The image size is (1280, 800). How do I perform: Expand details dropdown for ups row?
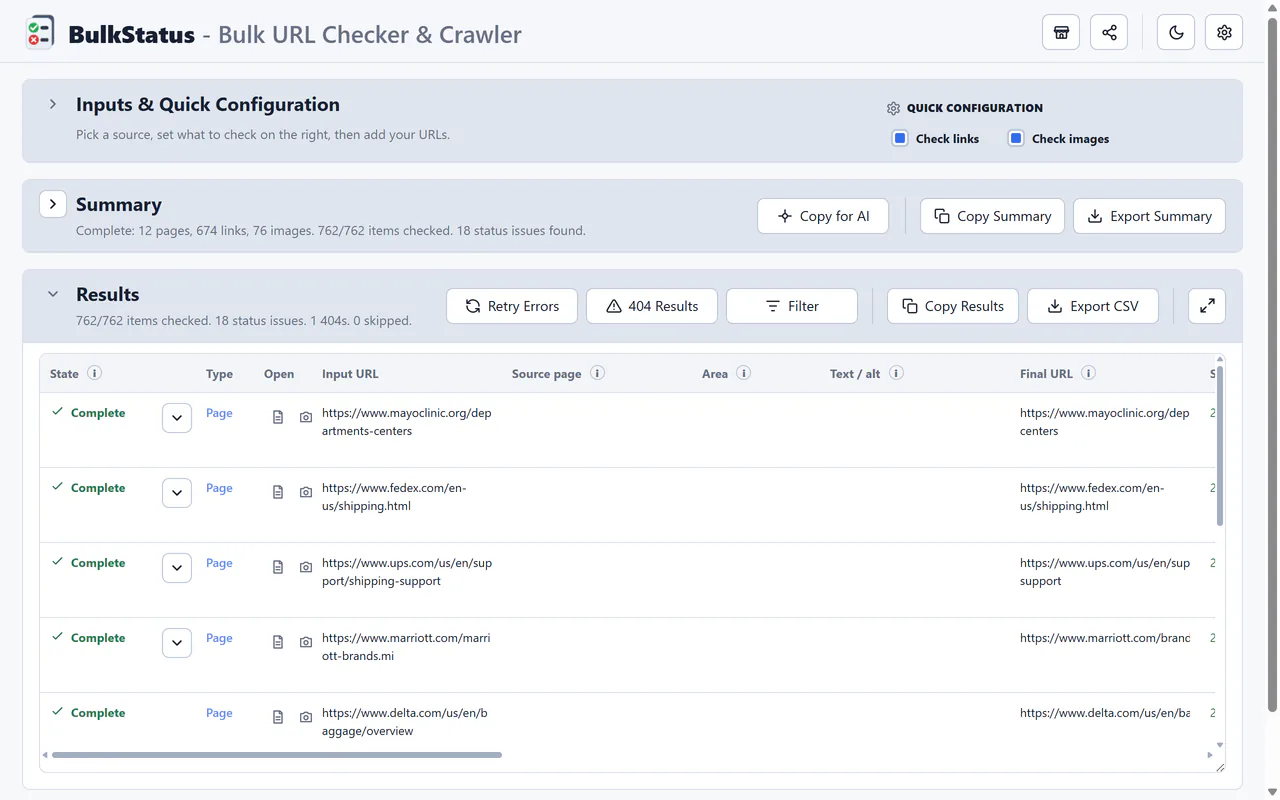point(177,568)
